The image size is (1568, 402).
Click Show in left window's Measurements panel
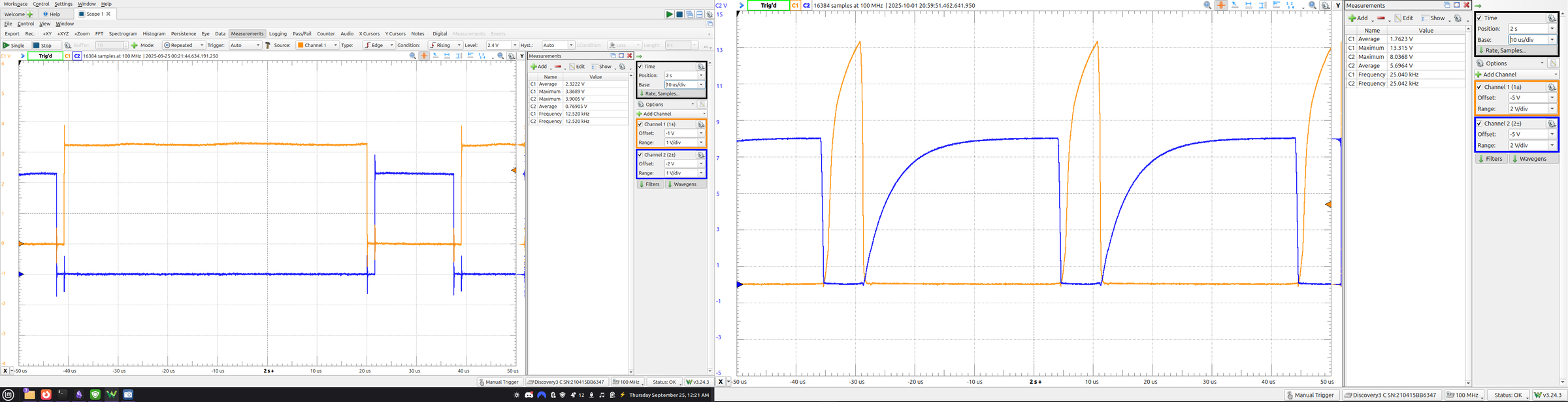[602, 67]
